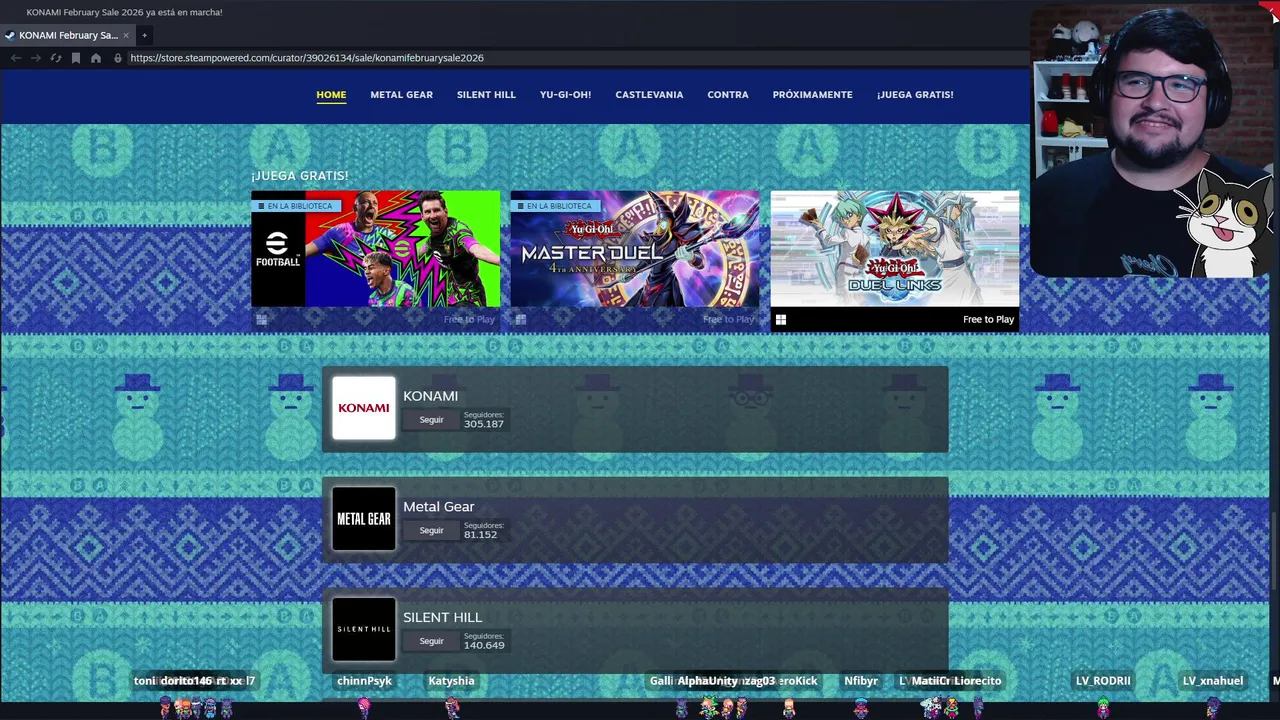1280x720 pixels.
Task: Jump to the SILENT HILL section
Action: click(486, 95)
